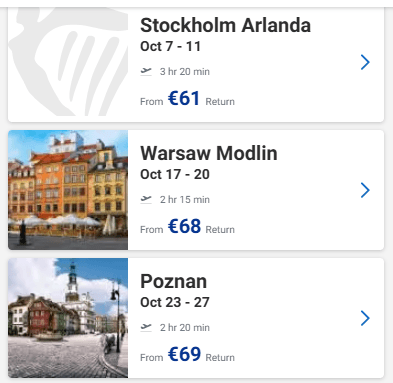Screen dimensions: 393x383
Task: Open the Poznan chevron arrow
Action: tap(365, 318)
